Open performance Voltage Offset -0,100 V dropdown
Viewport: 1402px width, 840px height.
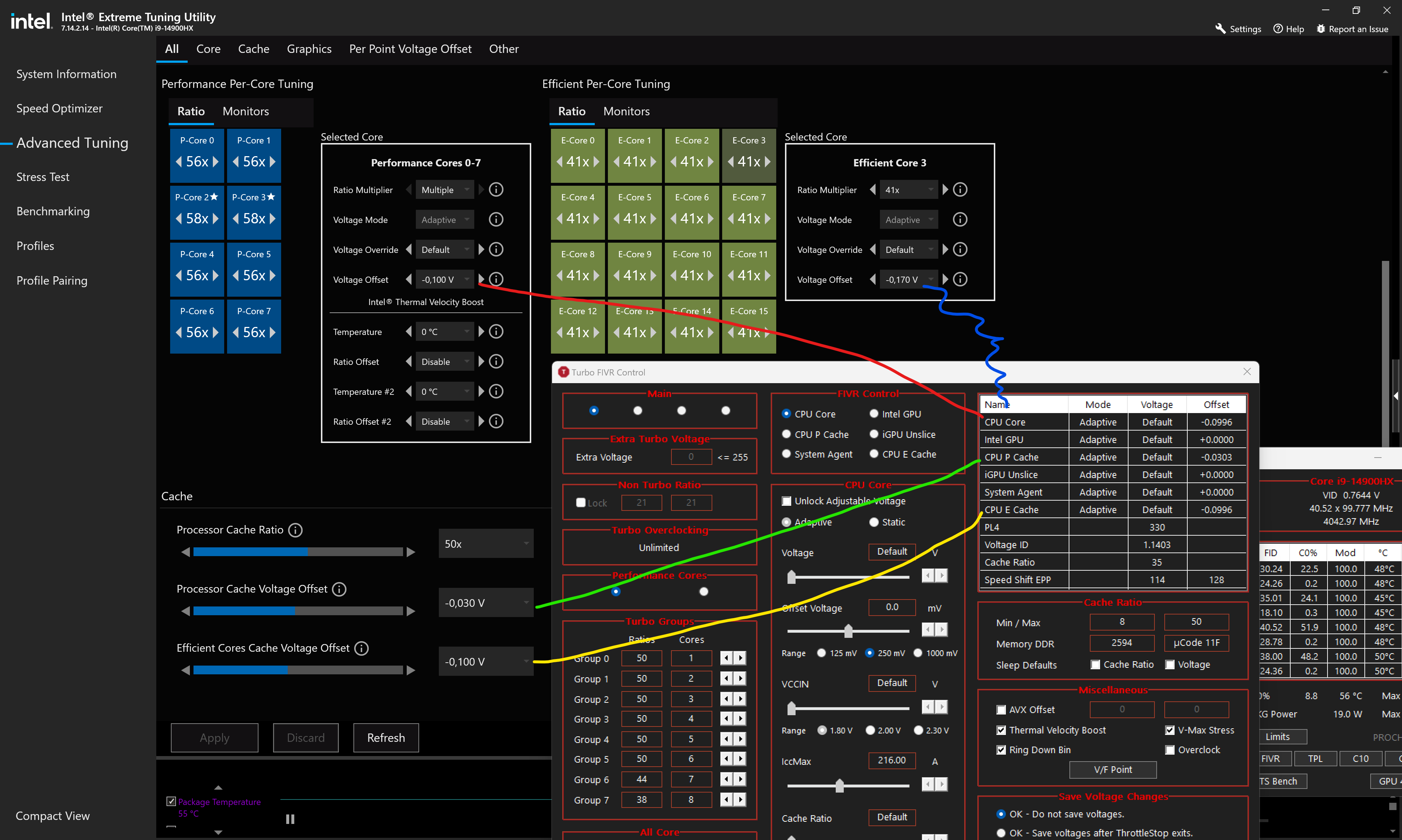click(444, 279)
